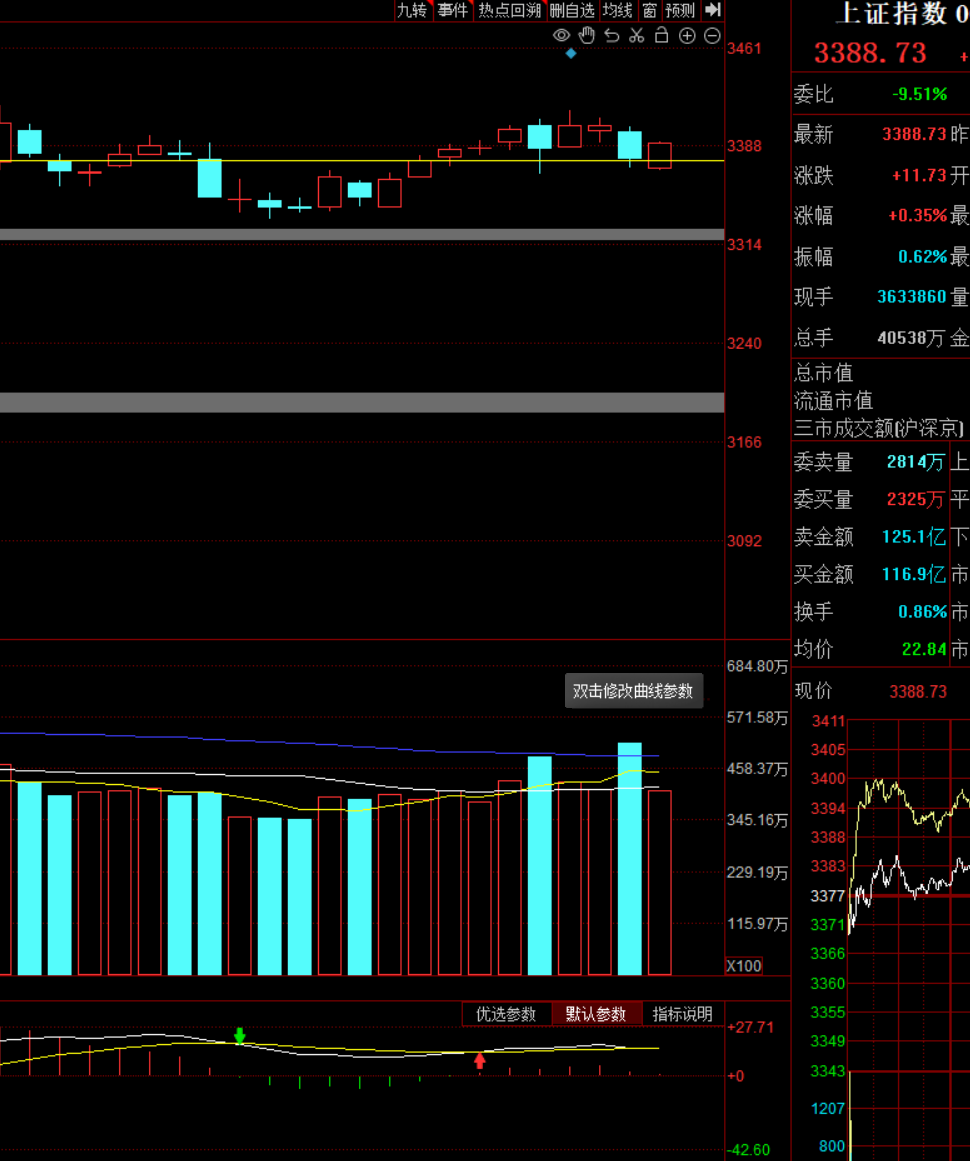Image resolution: width=970 pixels, height=1161 pixels.
Task: Click the 3240 price axis label
Action: [744, 344]
